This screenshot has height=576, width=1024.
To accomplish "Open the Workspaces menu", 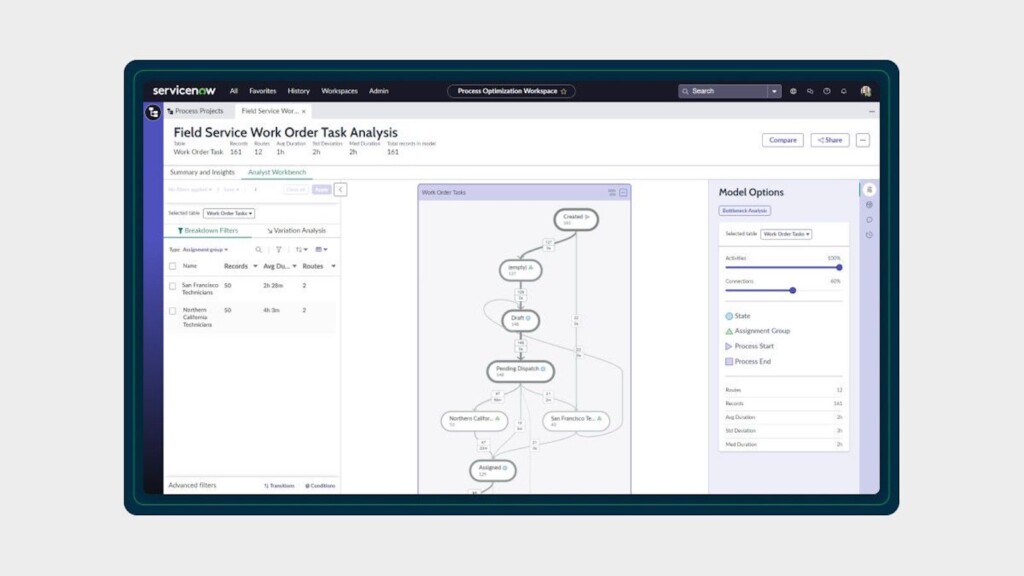I will click(340, 91).
